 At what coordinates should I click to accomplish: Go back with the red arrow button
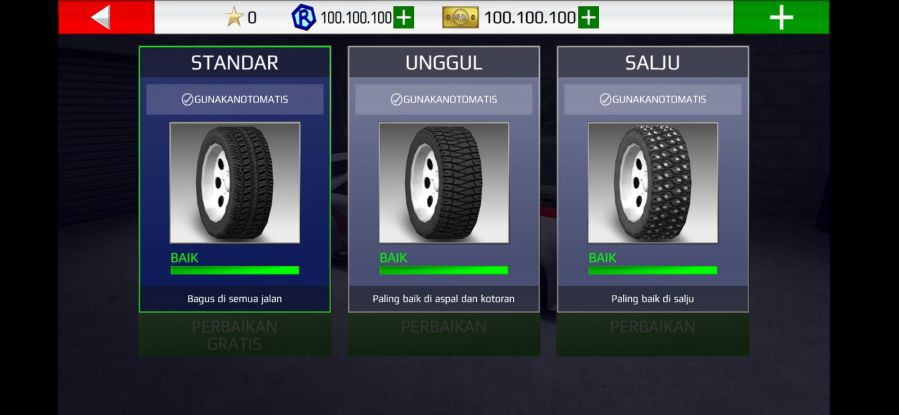coord(106,17)
